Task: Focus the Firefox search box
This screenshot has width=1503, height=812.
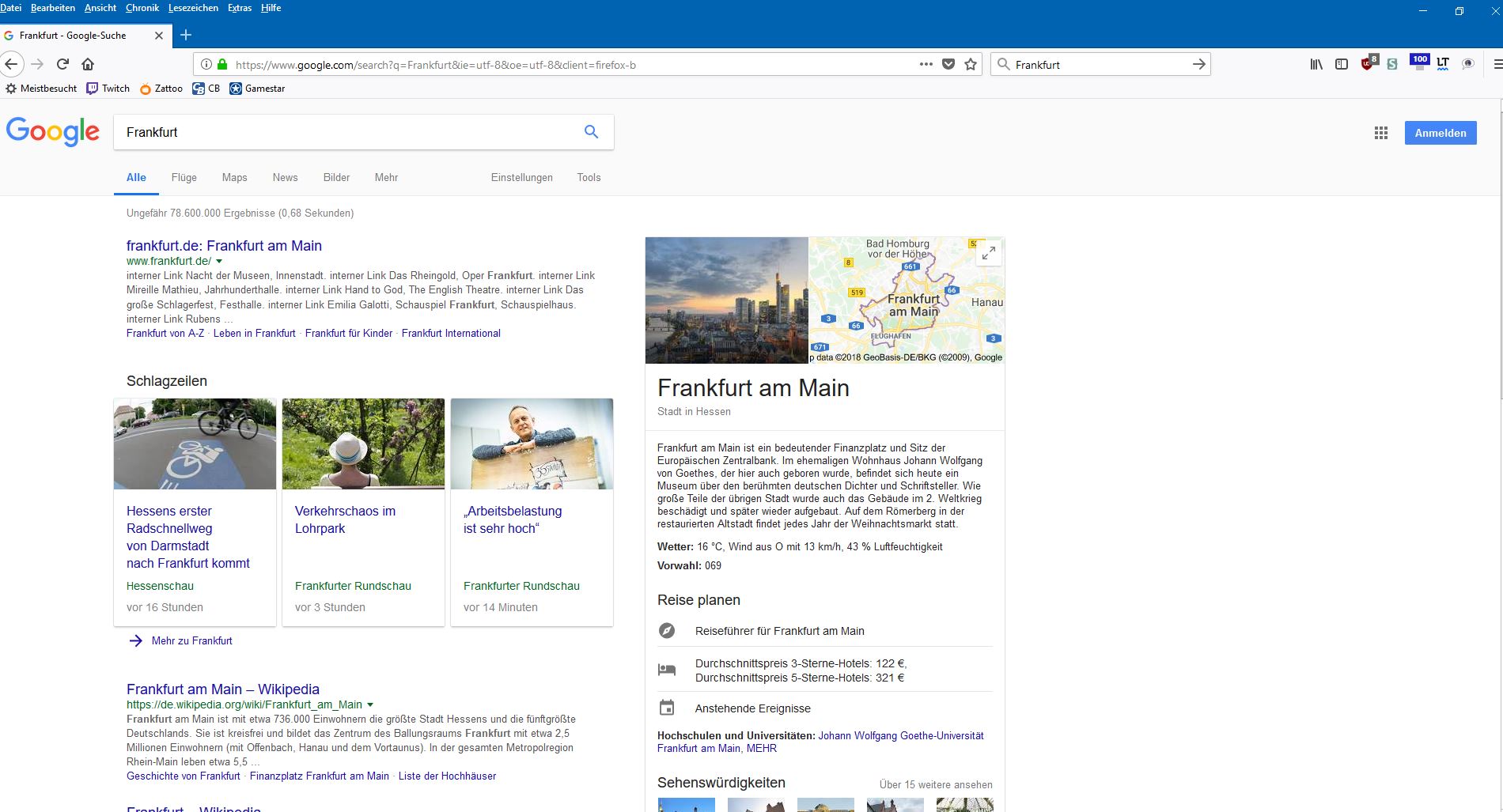Action: pyautogui.click(x=1100, y=65)
